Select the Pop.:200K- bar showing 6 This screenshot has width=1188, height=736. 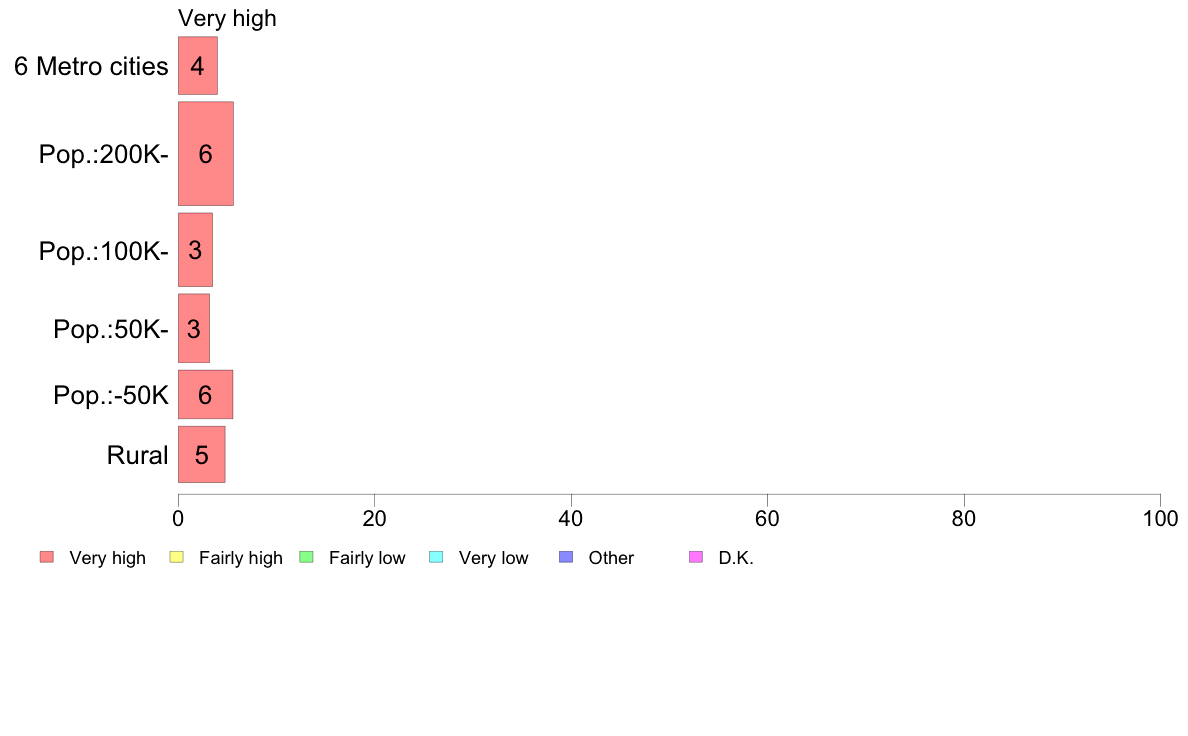[x=206, y=154]
